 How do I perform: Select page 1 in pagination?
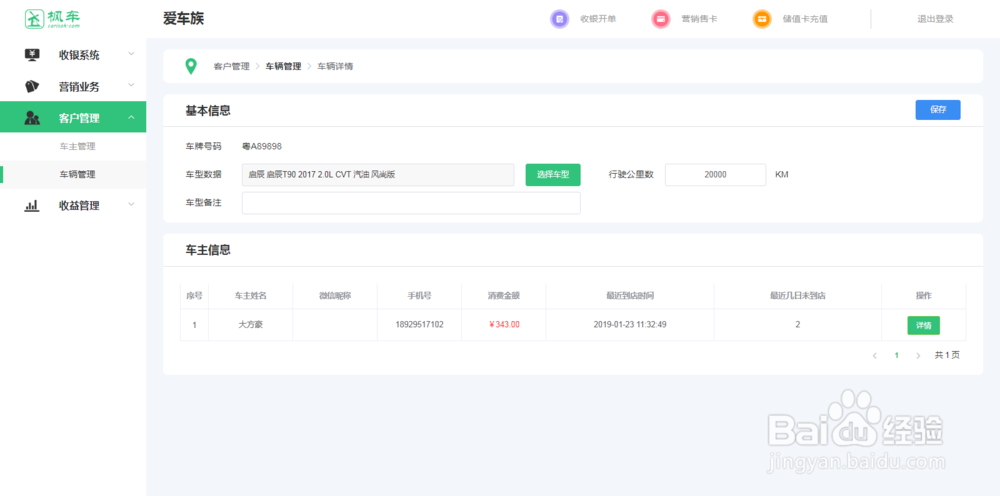tap(897, 356)
